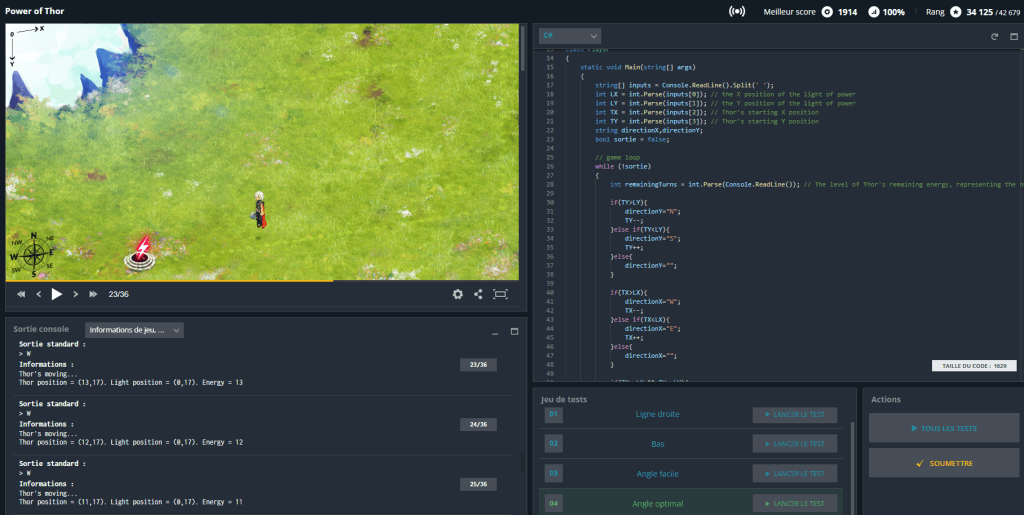Click the yellow replay progress bar
Viewport: 1024px width, 515px height.
point(170,281)
